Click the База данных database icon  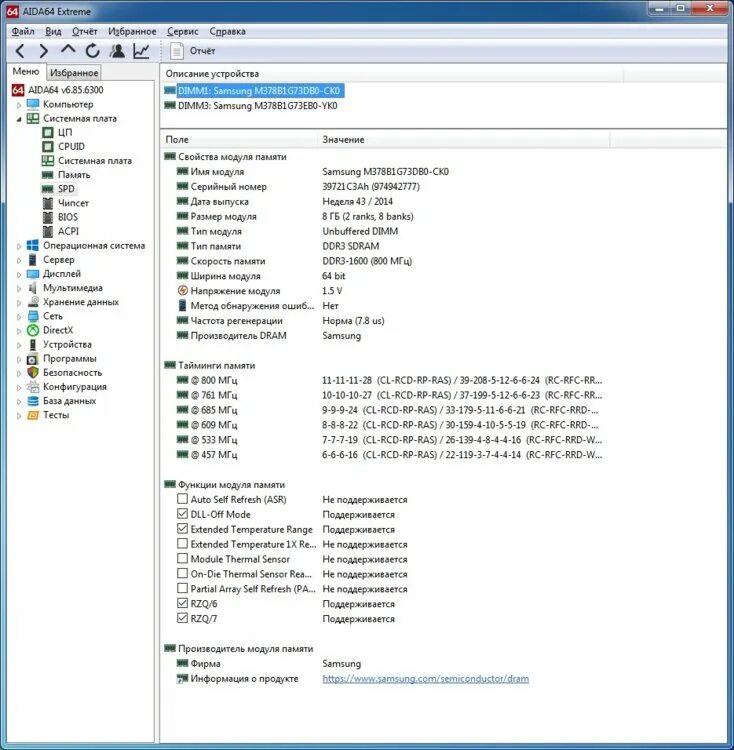pos(33,401)
